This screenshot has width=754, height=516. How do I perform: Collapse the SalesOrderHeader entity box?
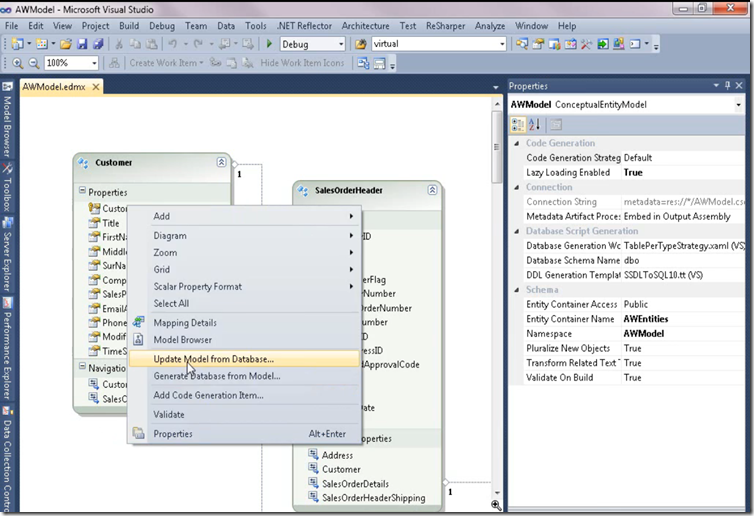432,190
